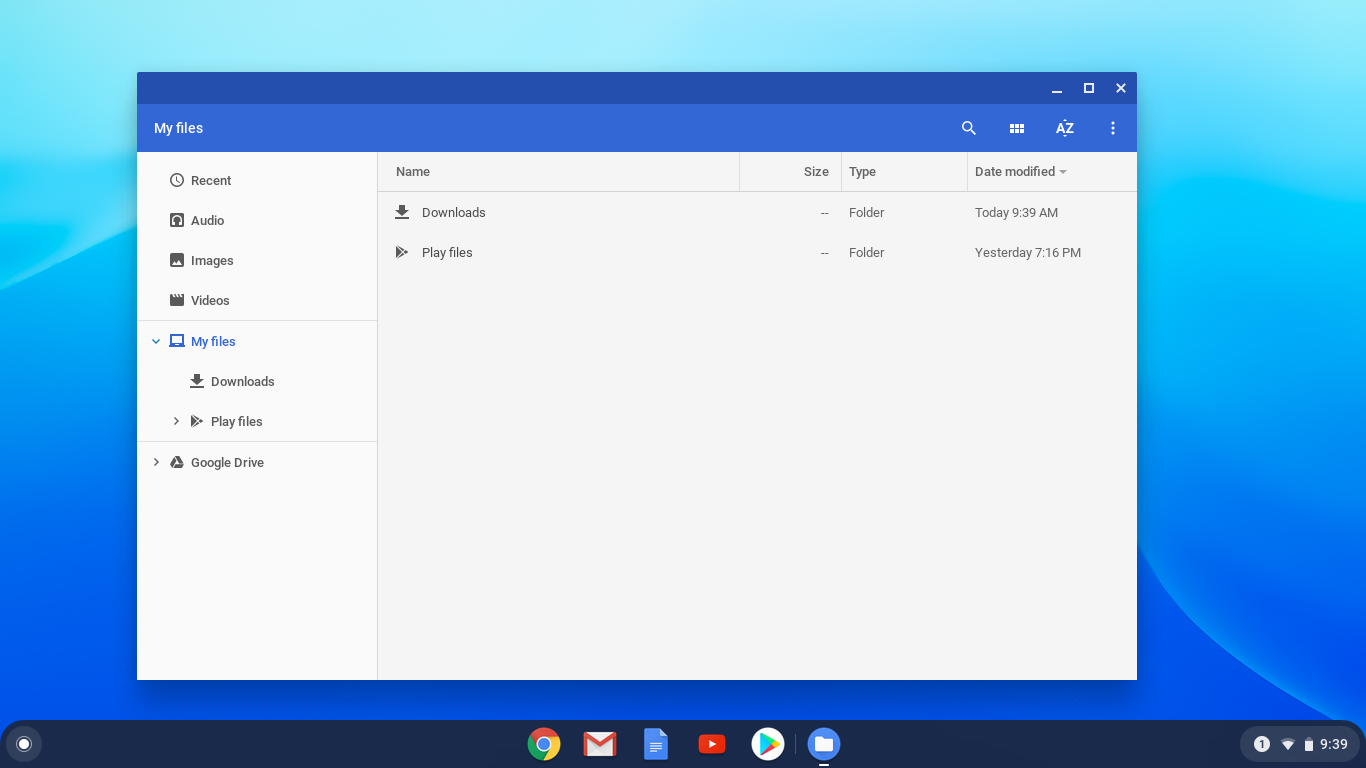Image resolution: width=1366 pixels, height=768 pixels.
Task: Sort by the Name column header
Action: [x=413, y=172]
